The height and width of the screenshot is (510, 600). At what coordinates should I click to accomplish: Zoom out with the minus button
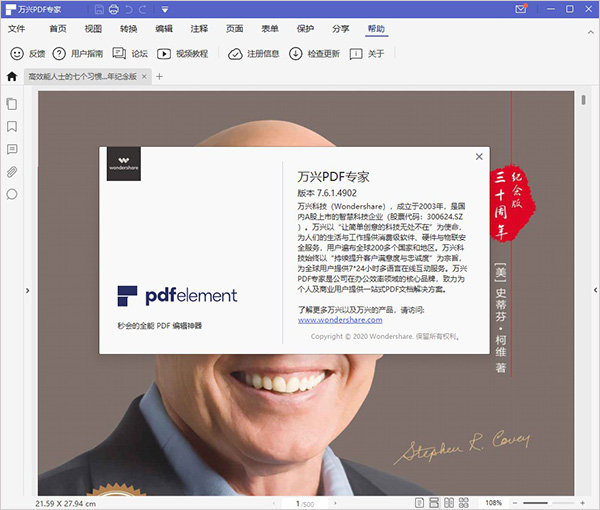click(515, 503)
